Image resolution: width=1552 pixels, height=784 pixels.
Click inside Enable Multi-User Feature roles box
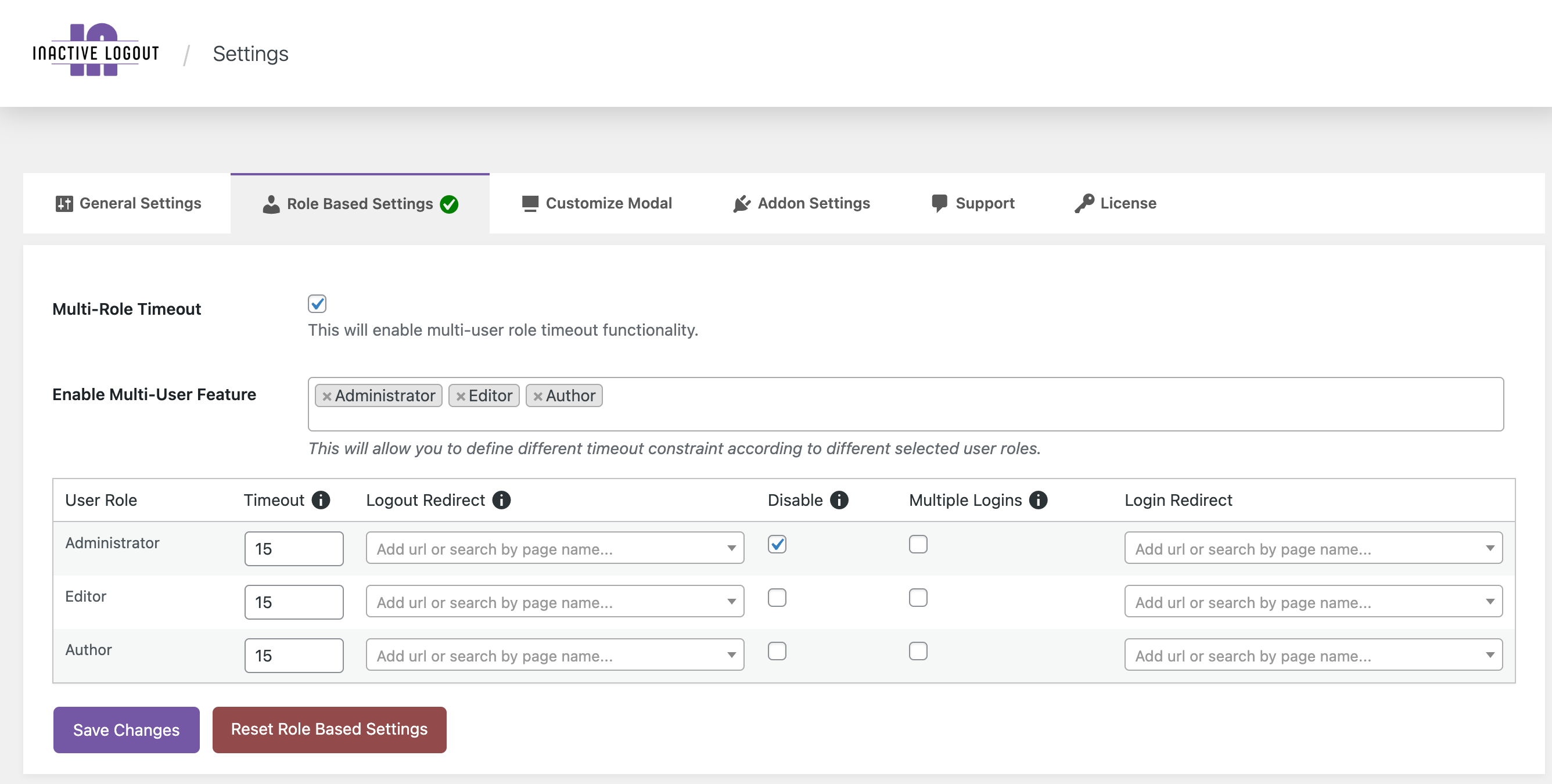906,404
